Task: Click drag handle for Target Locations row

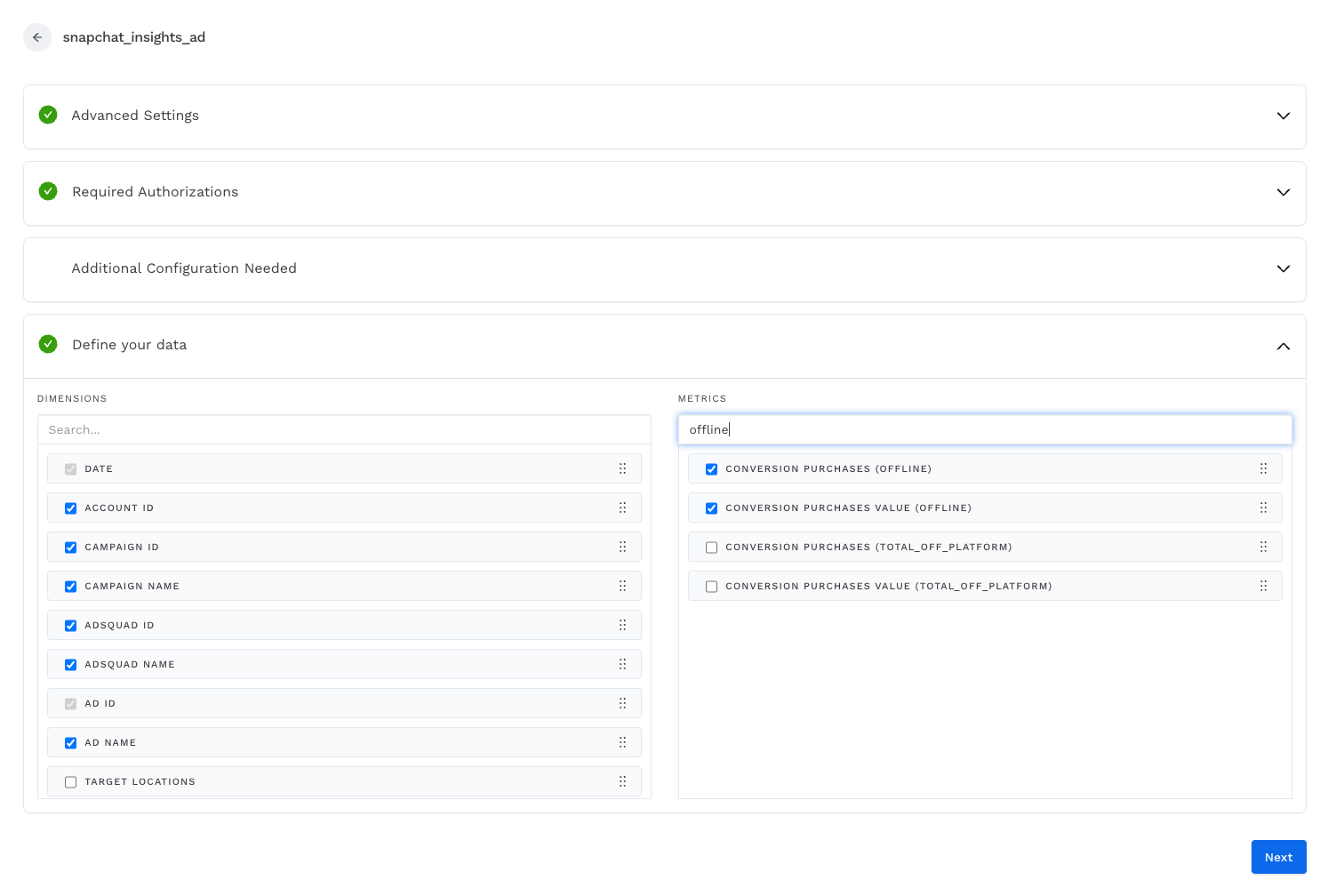Action: click(622, 781)
